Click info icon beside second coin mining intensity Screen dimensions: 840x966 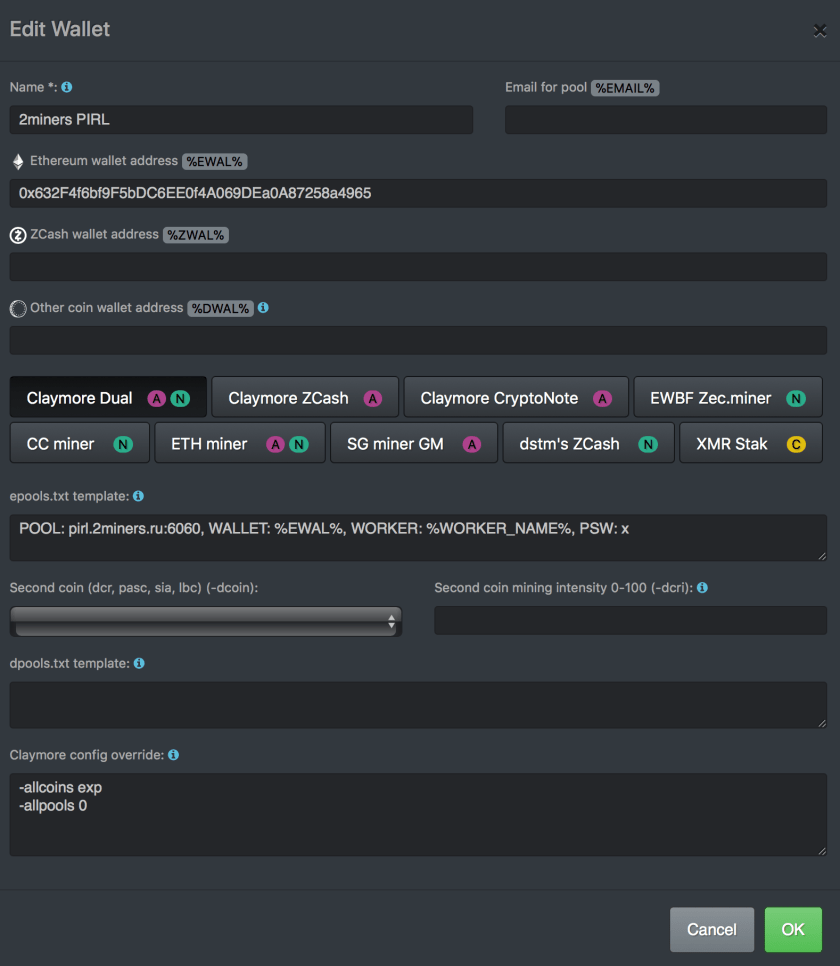(702, 588)
